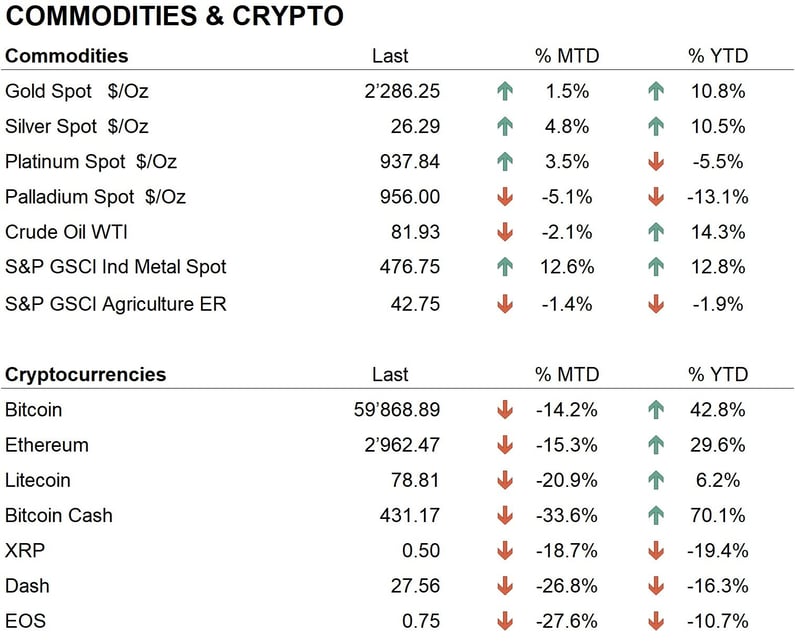Click S&P GSCI Ind Metal MTD arrow

coord(504,267)
